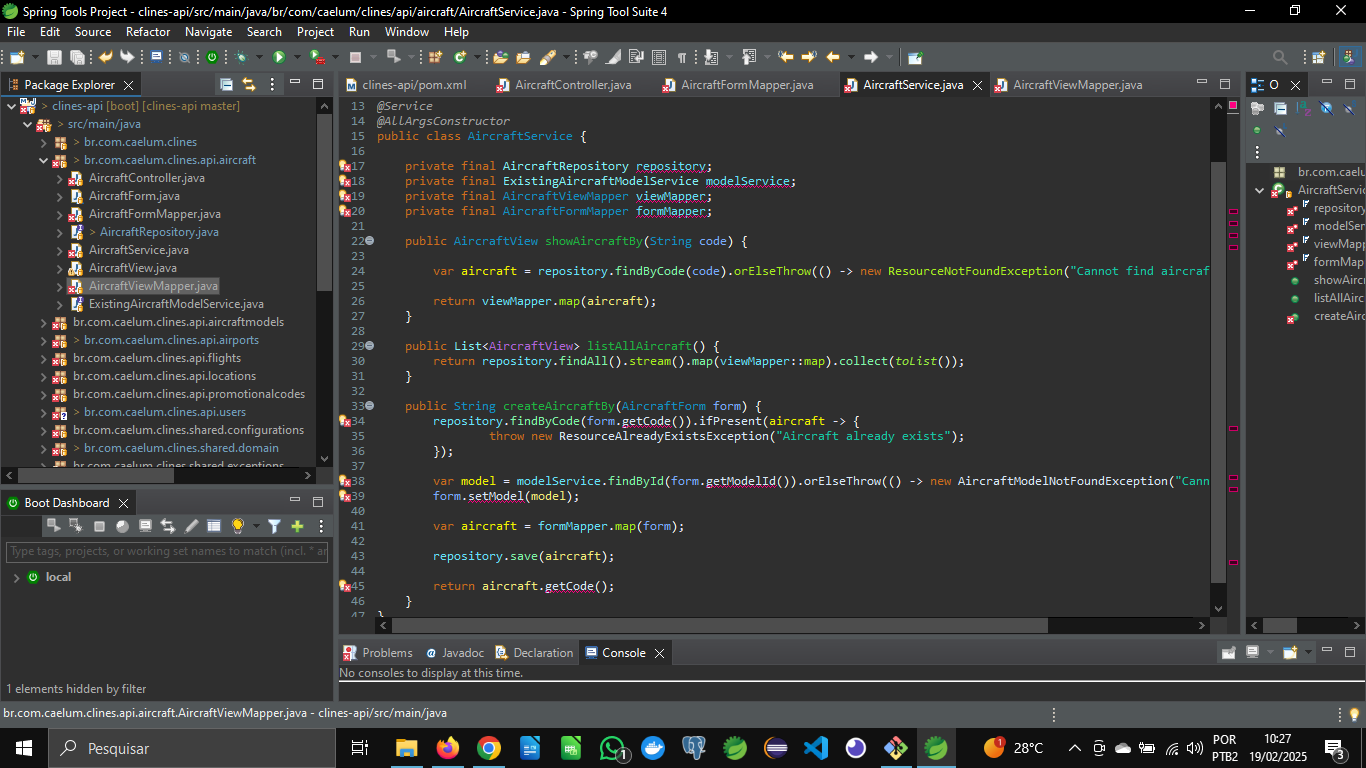Screen dimensions: 1366x768
Task: Click the toolbar Search magnifier icon
Action: pos(1280,57)
